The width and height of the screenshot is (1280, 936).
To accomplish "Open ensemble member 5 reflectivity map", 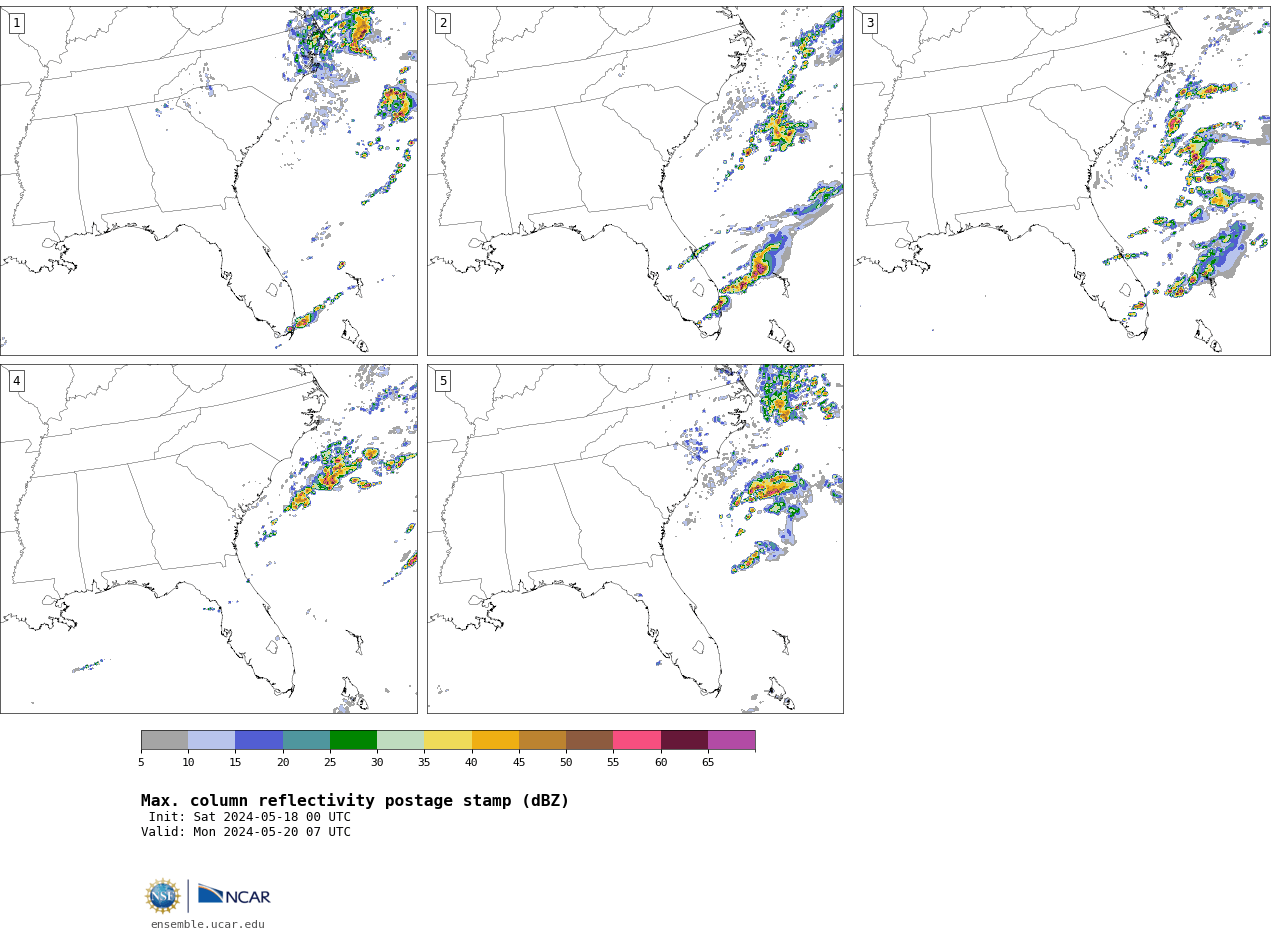I will pyautogui.click(x=635, y=539).
